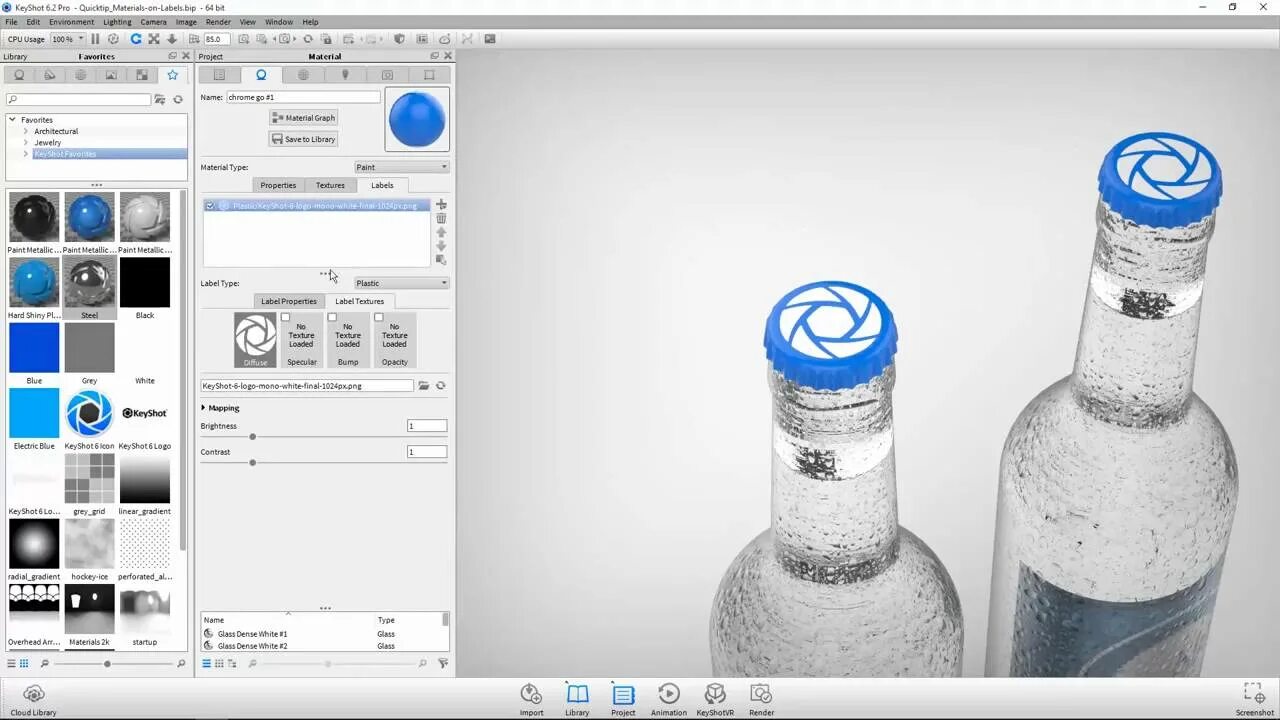
Task: Refresh favorites with icon beside search
Action: coord(178,99)
